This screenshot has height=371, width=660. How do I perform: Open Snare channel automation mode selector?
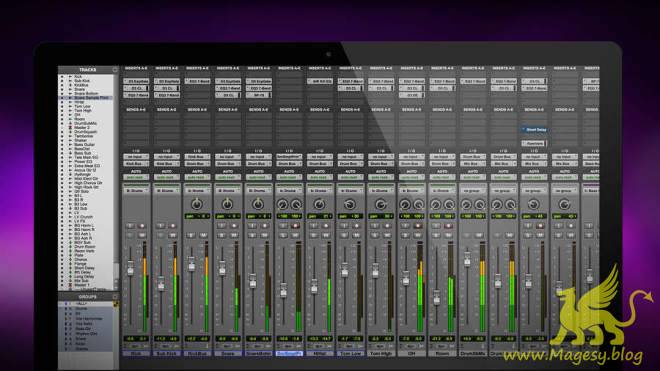click(227, 177)
